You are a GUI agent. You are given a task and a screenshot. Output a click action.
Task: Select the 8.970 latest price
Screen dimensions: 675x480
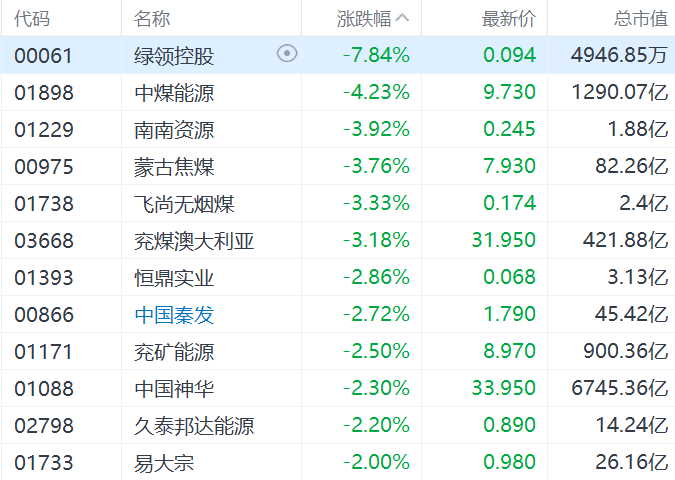click(509, 351)
